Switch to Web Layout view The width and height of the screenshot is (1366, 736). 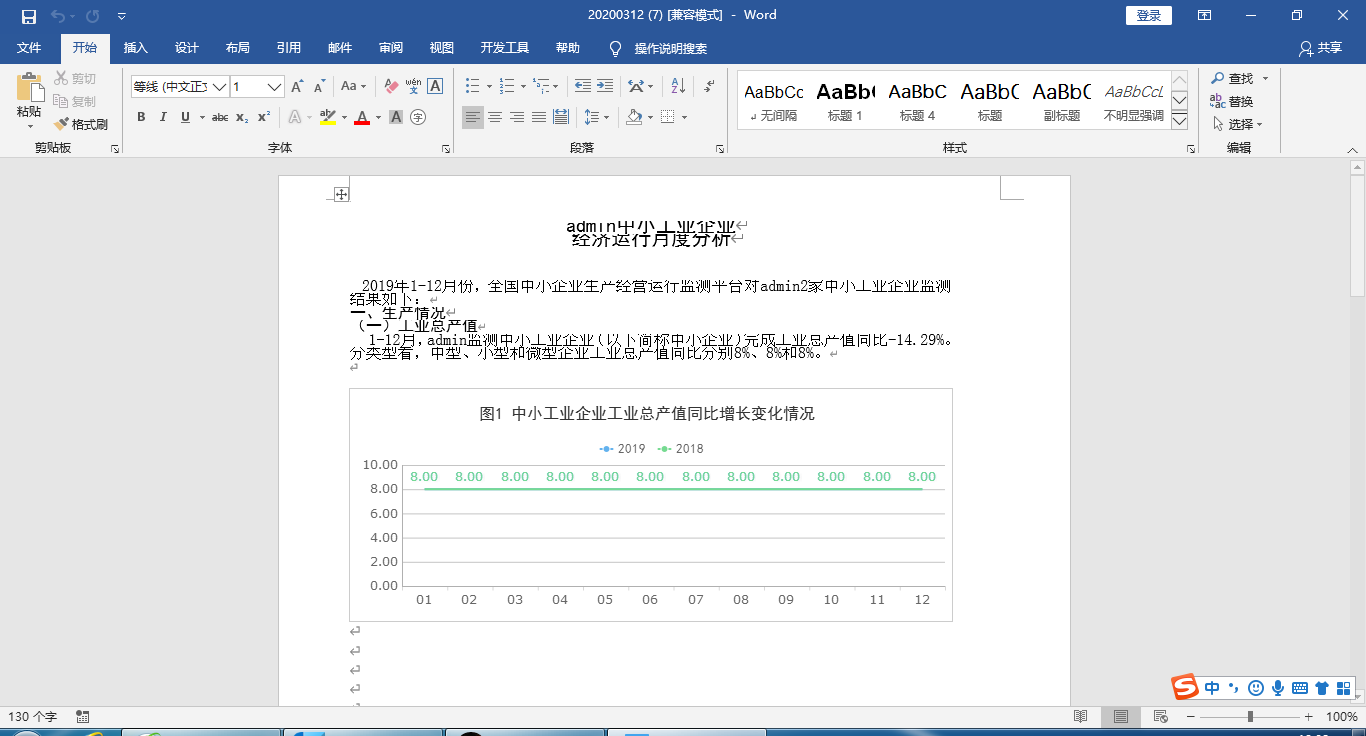coord(1160,717)
